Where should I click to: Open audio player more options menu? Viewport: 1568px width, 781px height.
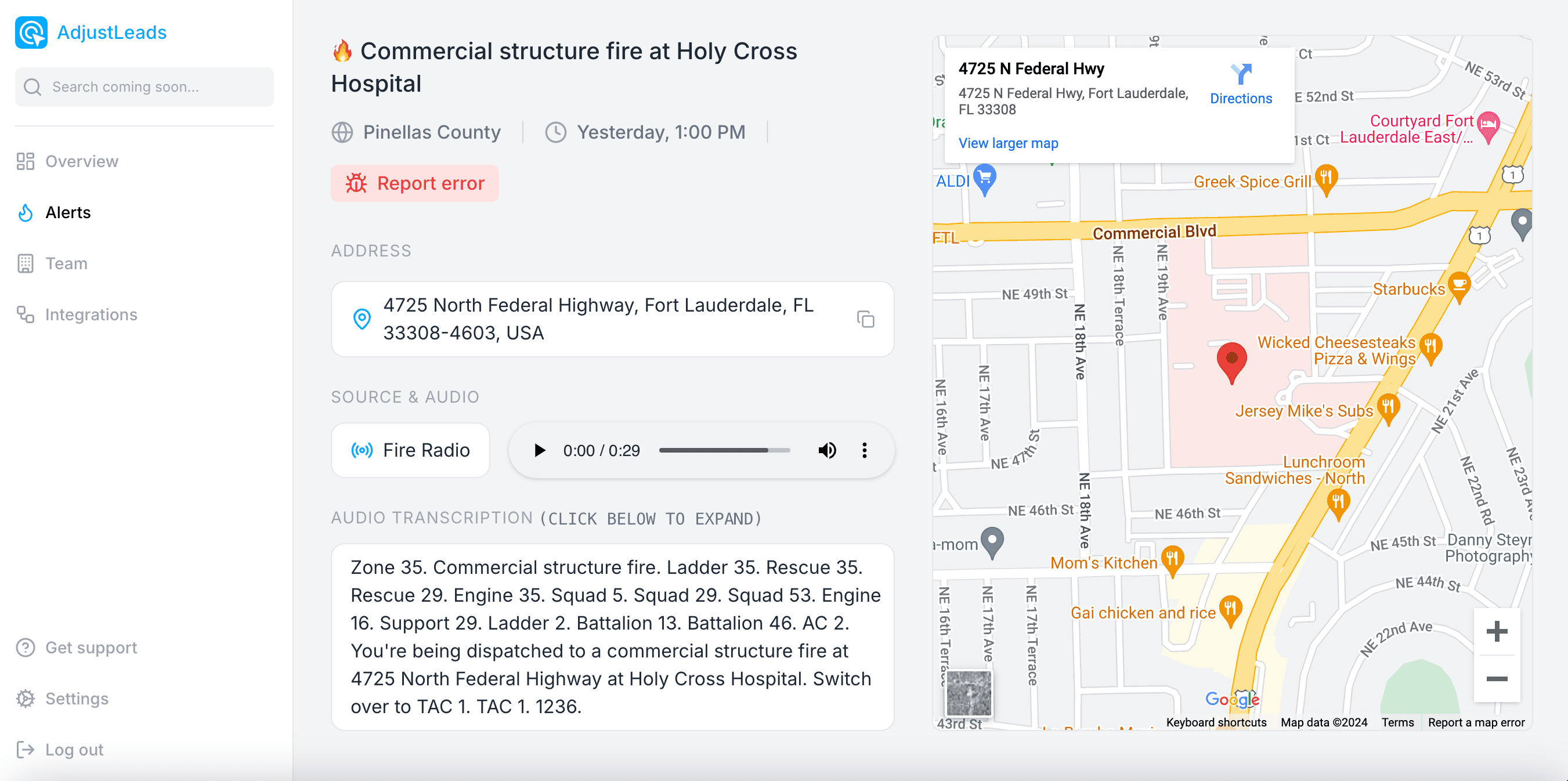864,450
